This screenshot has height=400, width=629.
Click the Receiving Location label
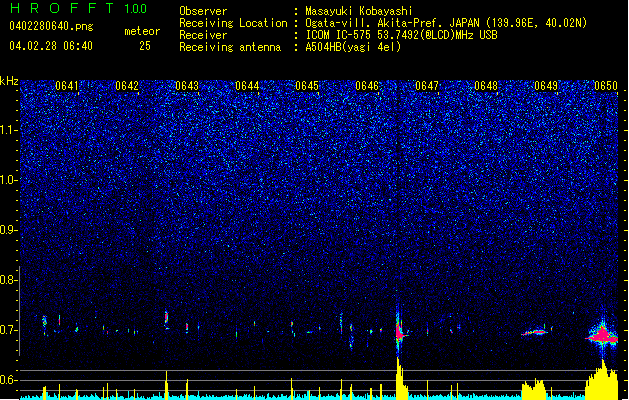[233, 23]
